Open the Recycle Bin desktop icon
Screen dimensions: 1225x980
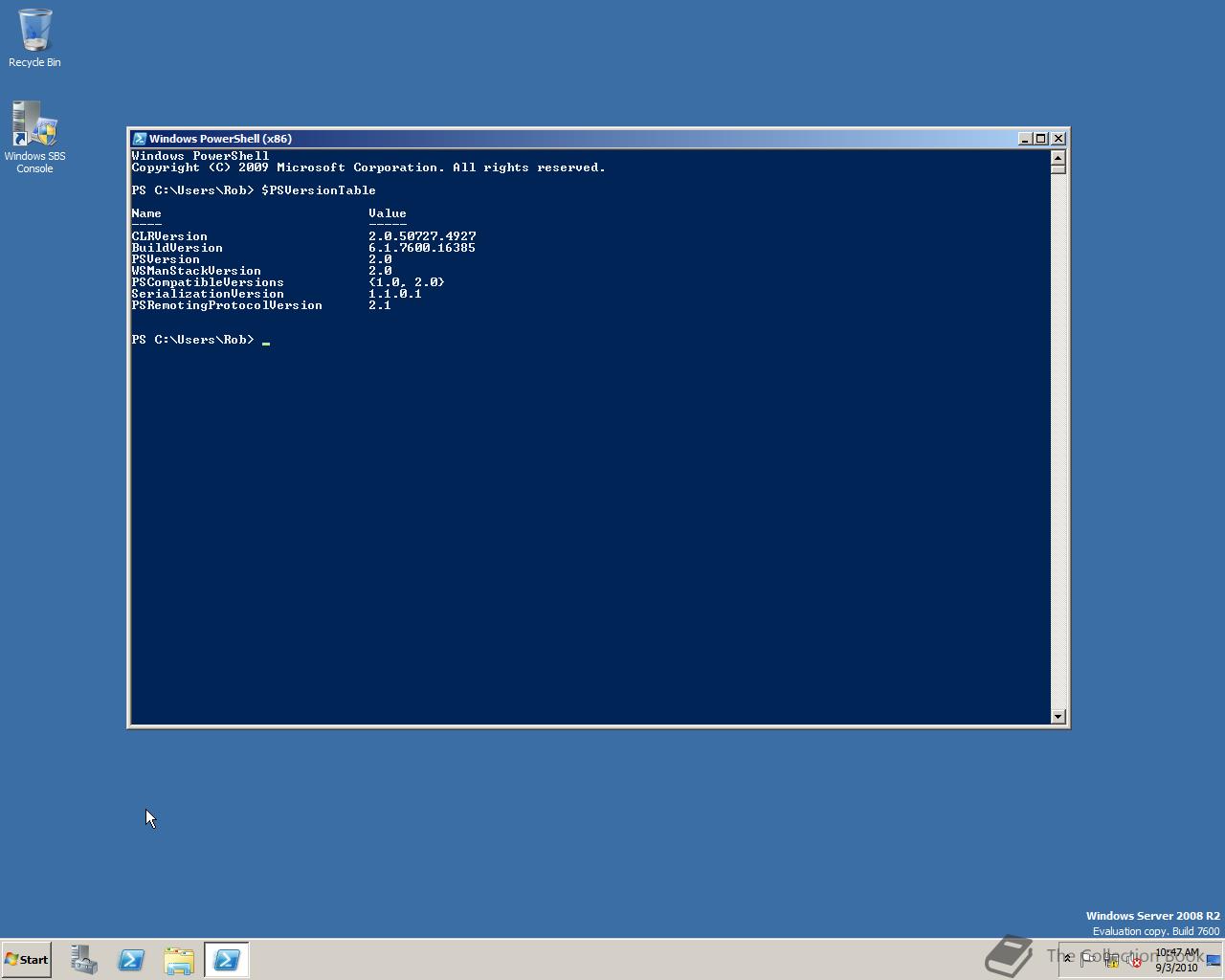[x=34, y=38]
